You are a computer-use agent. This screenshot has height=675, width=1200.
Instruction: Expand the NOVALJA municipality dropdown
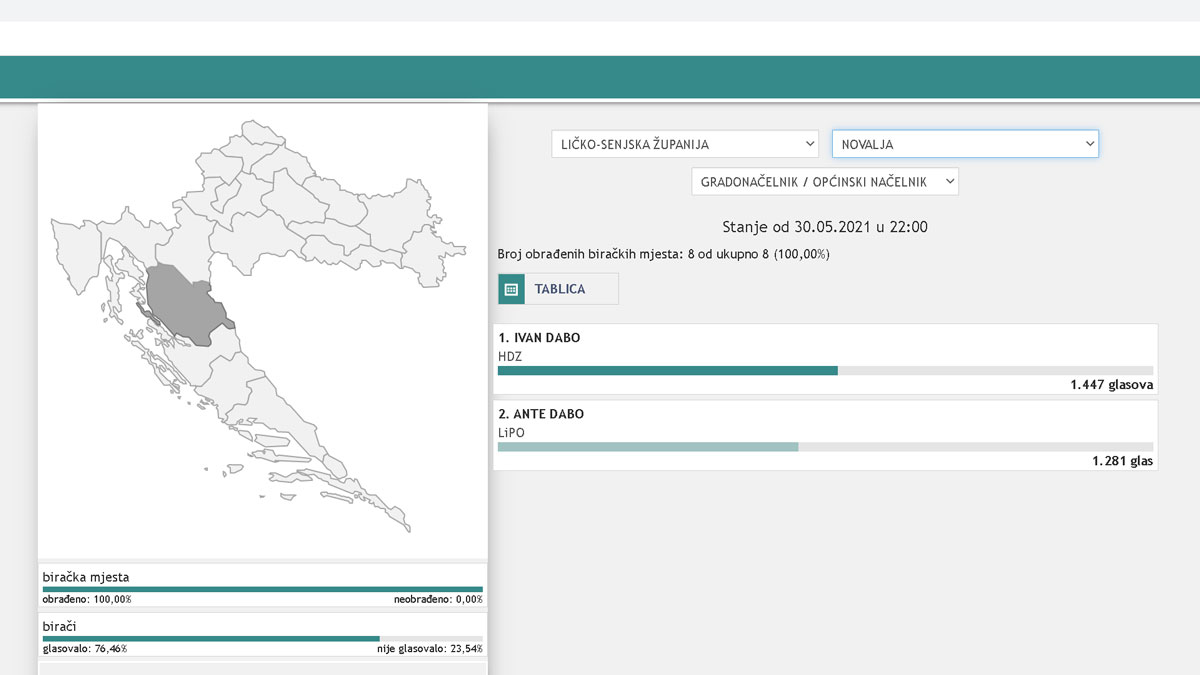(x=965, y=144)
